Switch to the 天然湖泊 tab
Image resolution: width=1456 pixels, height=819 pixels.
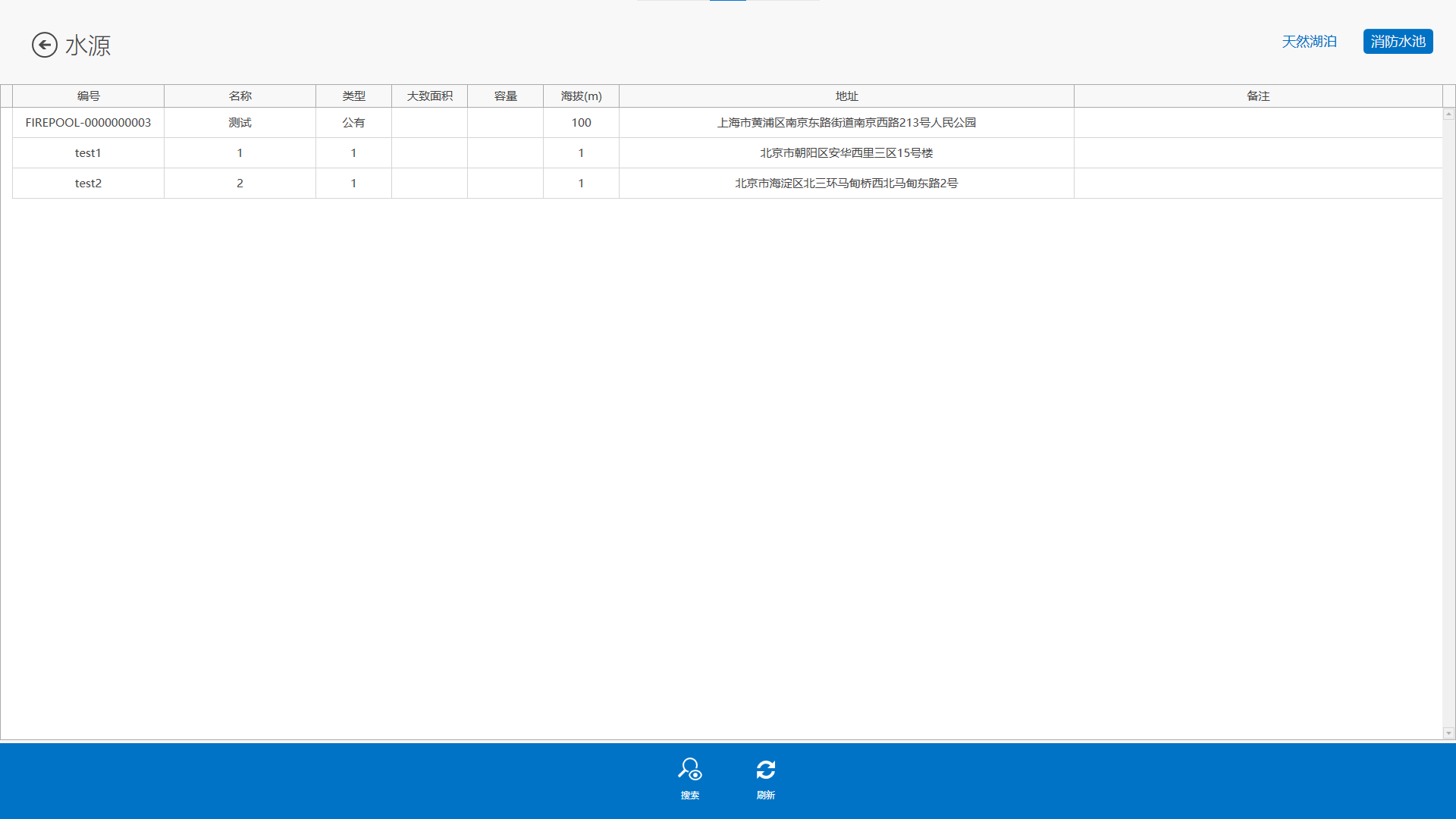point(1309,42)
